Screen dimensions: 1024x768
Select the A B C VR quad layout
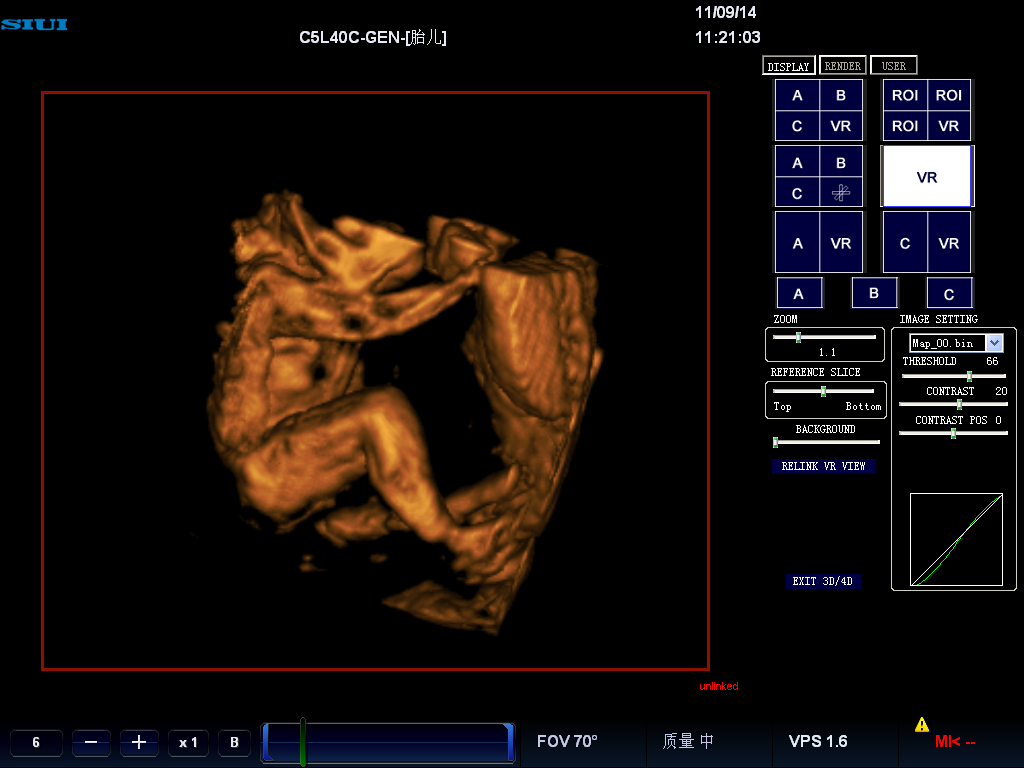point(819,110)
